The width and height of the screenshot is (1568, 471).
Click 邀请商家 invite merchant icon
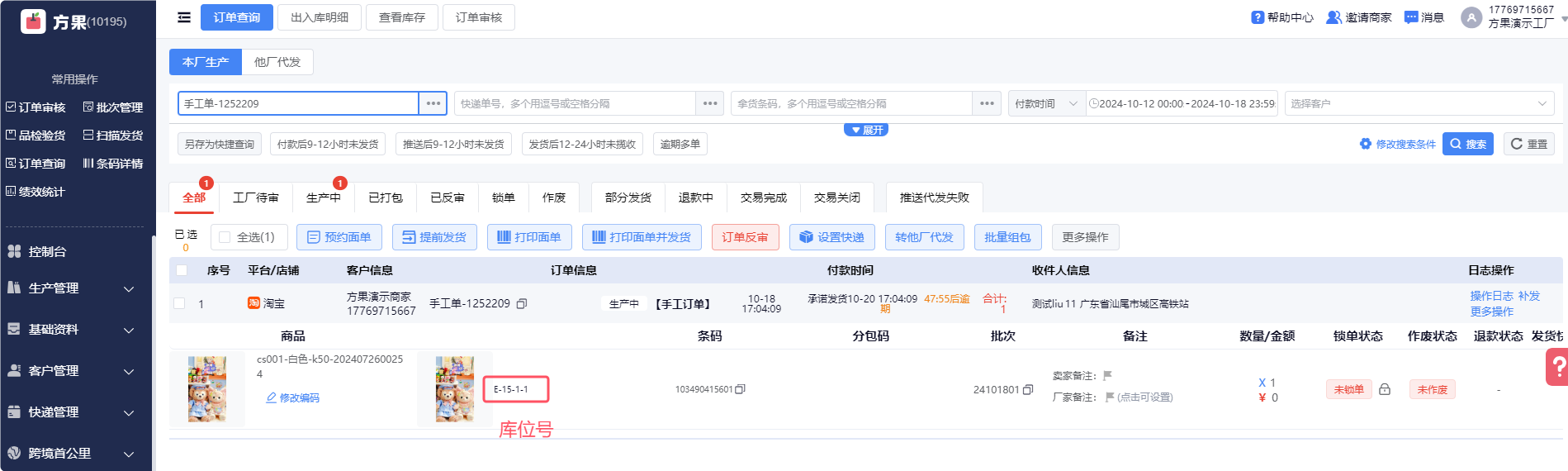(1334, 17)
